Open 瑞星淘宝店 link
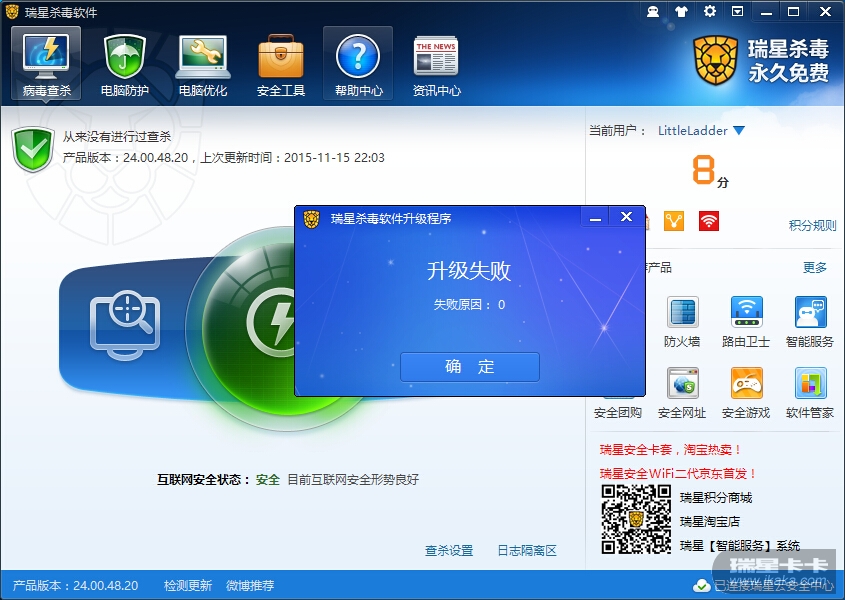Viewport: 845px width, 600px height. coord(710,521)
